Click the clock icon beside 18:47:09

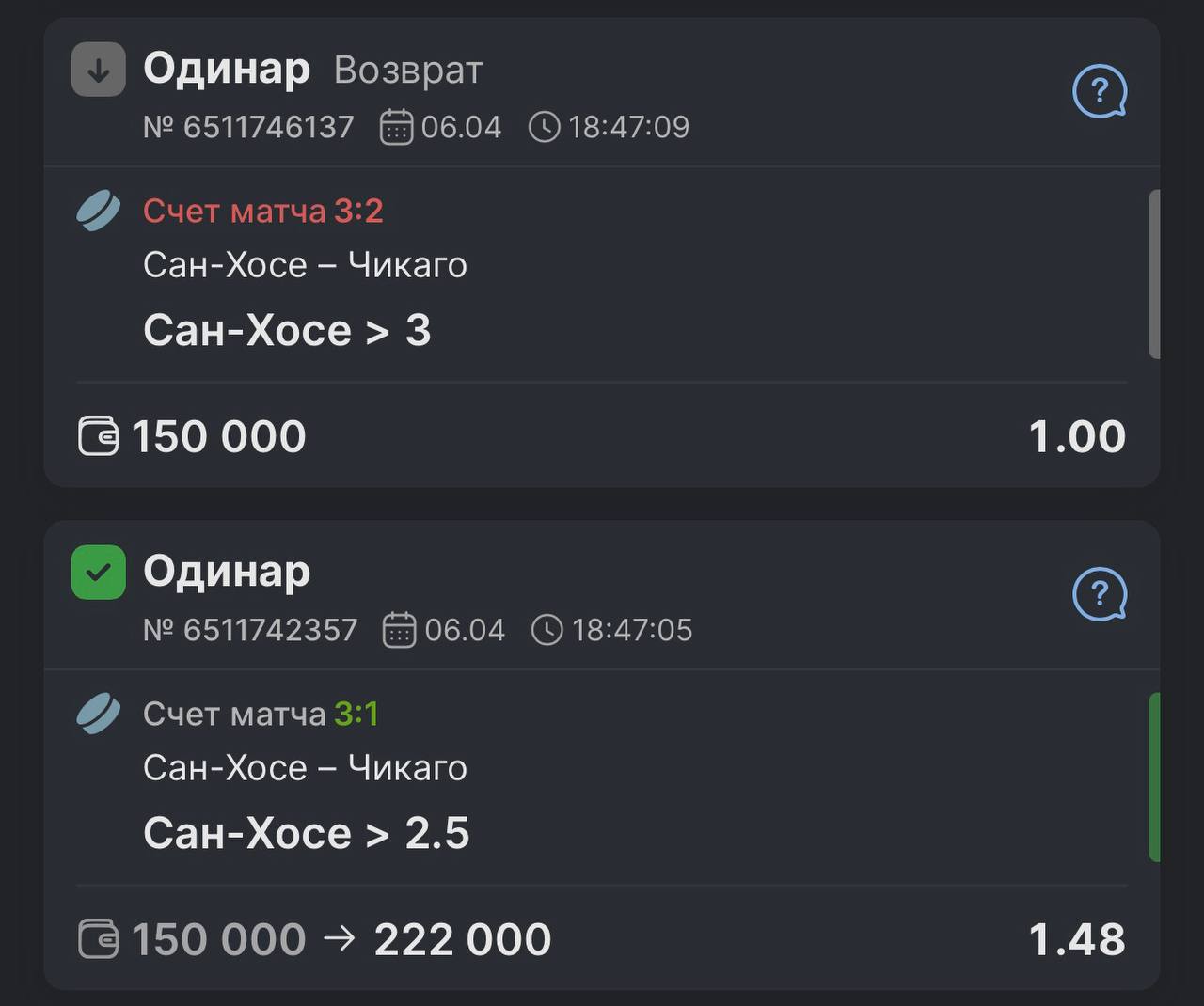click(544, 127)
